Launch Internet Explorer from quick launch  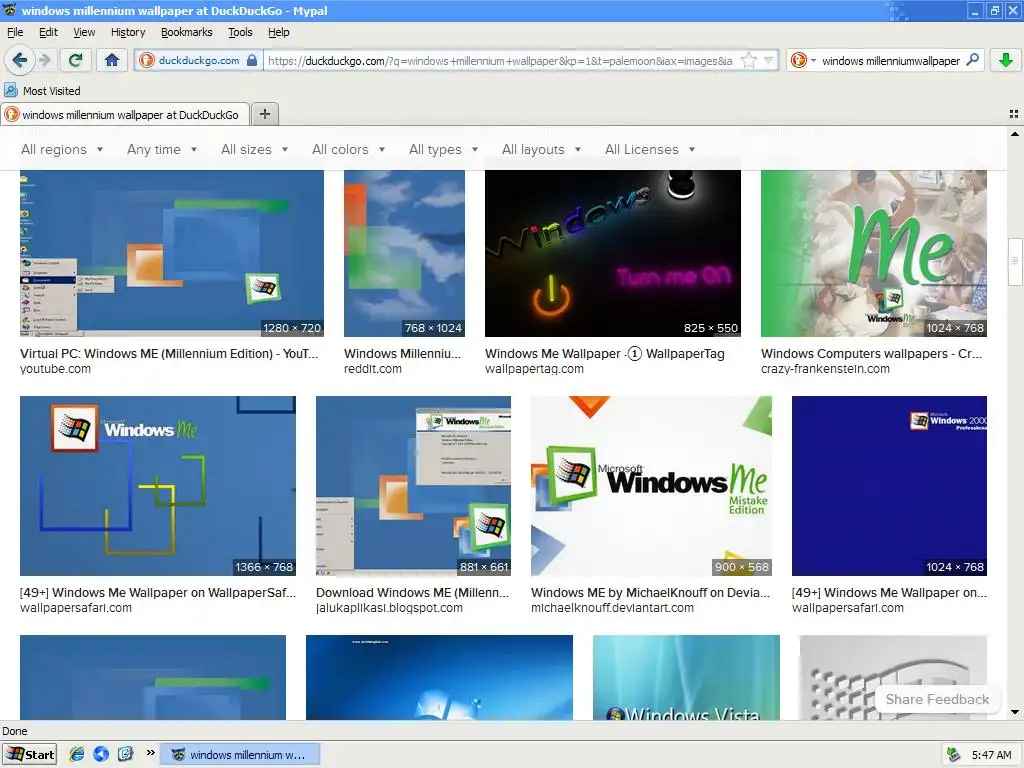[x=76, y=754]
